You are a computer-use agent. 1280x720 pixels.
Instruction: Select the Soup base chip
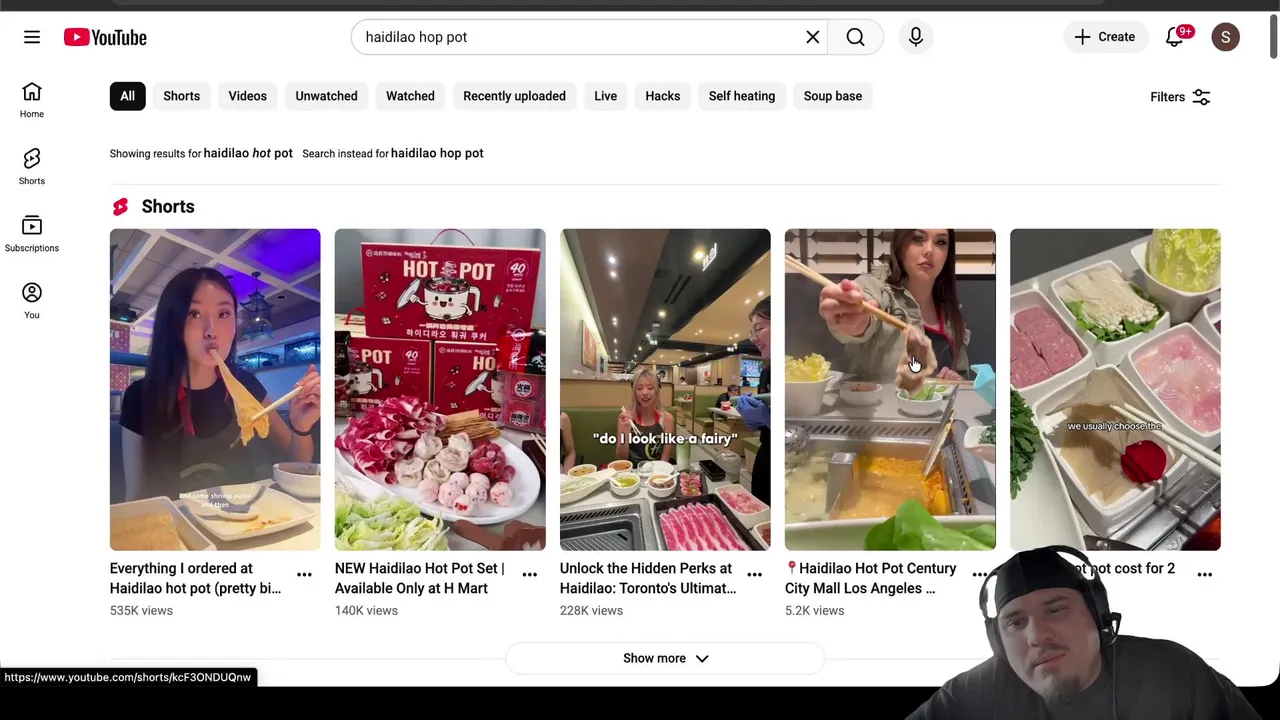[x=832, y=96]
